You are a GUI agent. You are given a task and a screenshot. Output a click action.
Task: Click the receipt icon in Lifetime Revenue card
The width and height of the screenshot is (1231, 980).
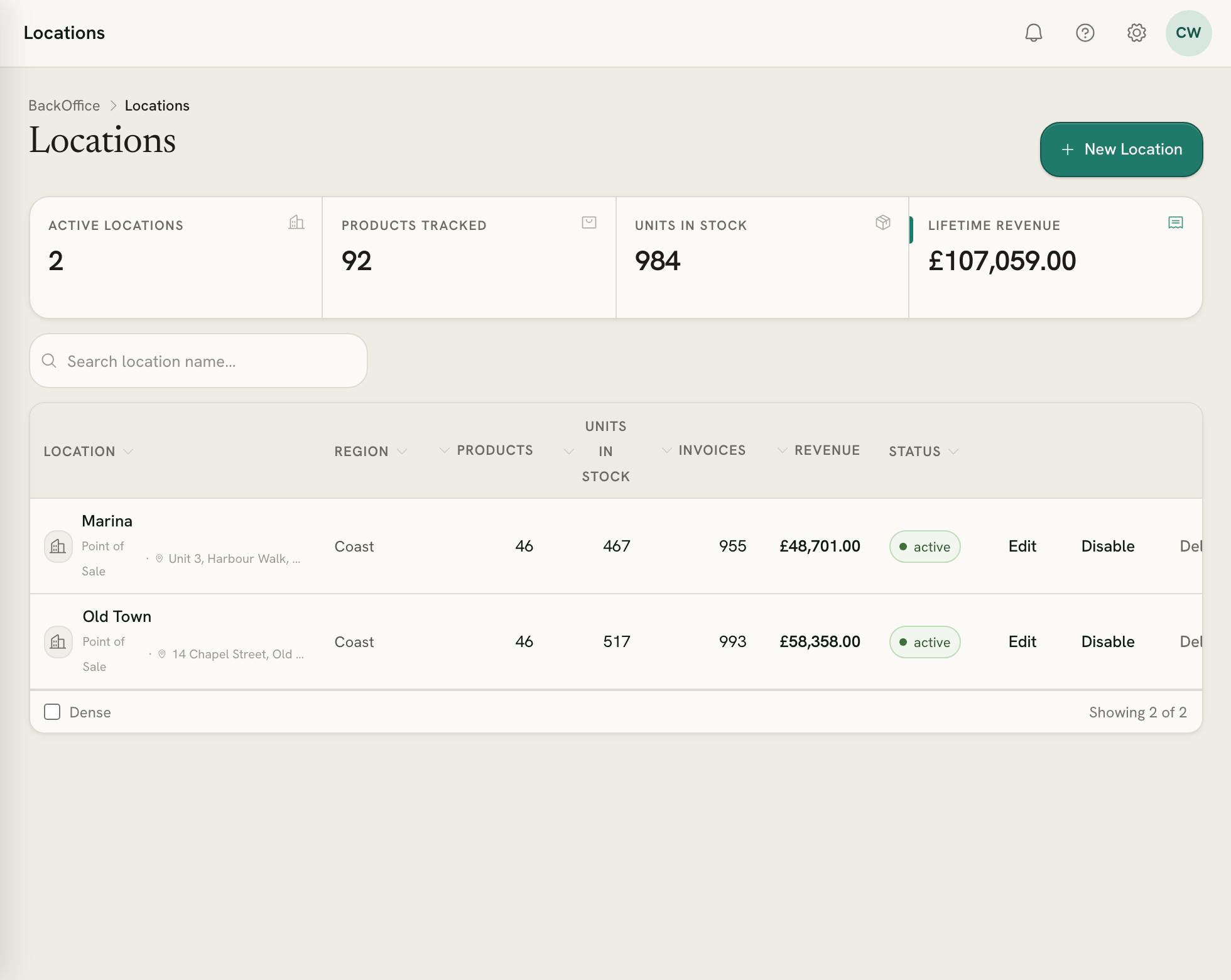tap(1176, 222)
